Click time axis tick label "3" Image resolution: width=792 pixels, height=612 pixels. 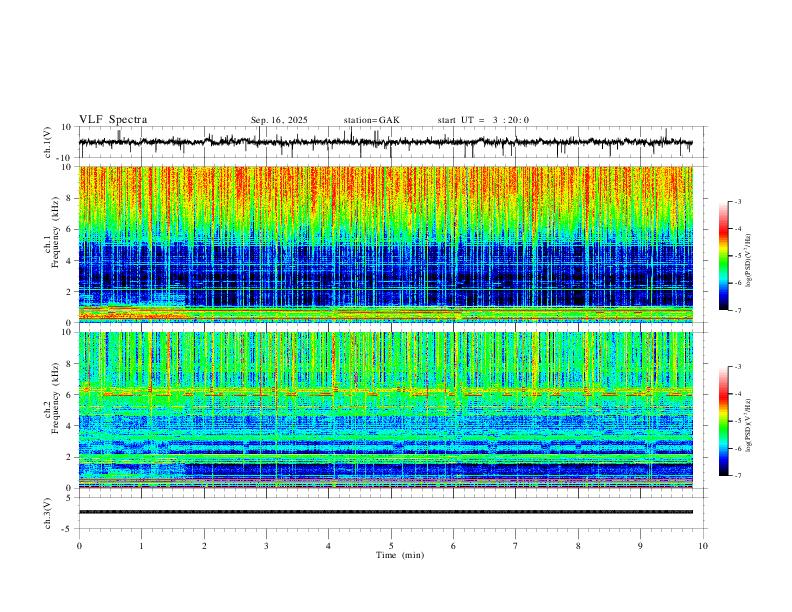click(266, 546)
